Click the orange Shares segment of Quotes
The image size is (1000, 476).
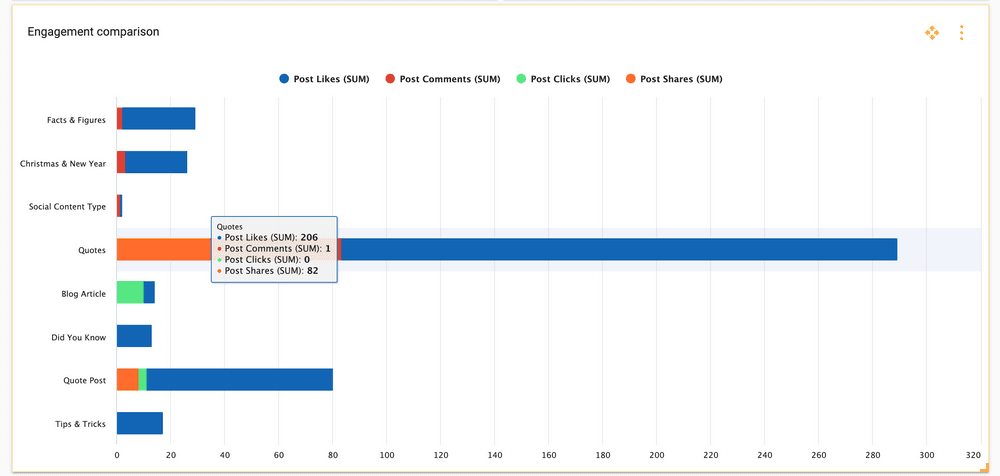tap(162, 249)
